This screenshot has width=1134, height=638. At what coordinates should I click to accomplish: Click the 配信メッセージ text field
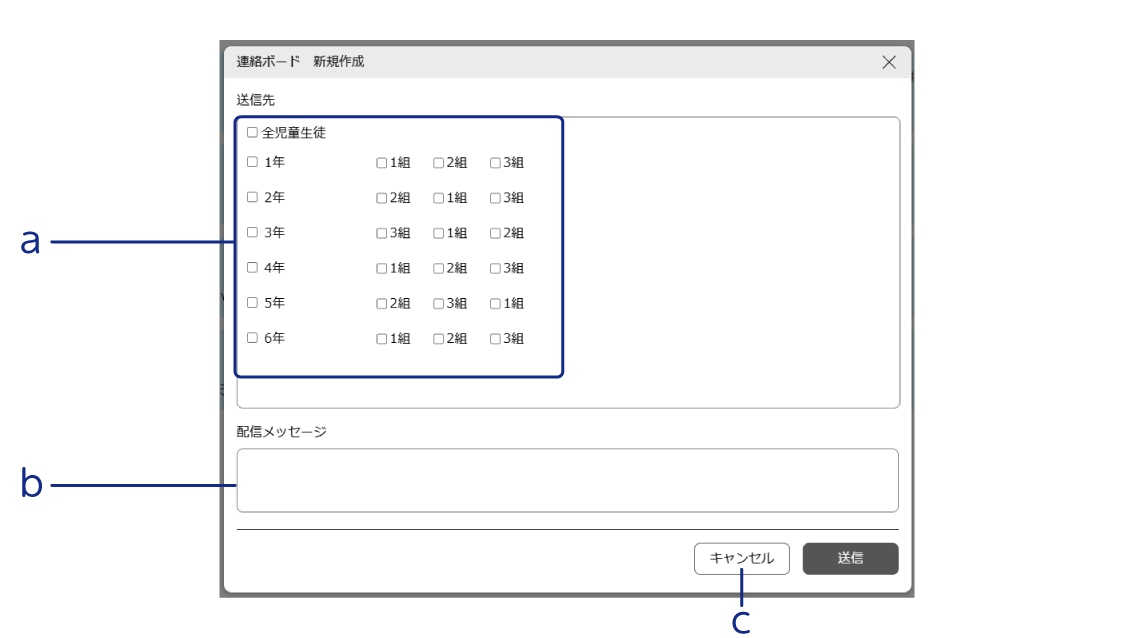point(567,480)
